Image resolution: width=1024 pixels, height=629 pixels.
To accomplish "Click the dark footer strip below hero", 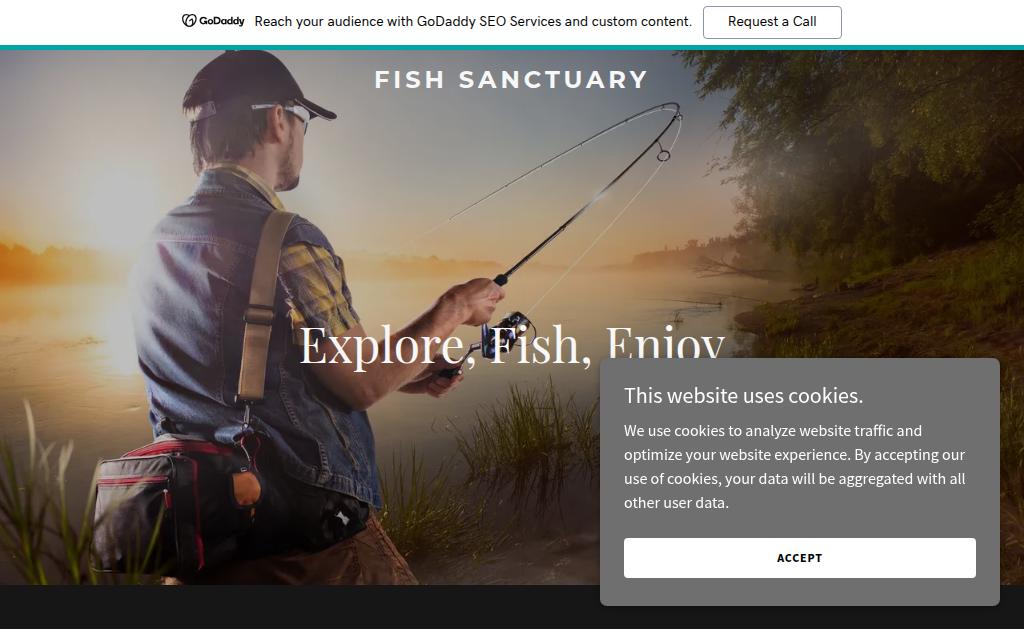I will point(300,607).
